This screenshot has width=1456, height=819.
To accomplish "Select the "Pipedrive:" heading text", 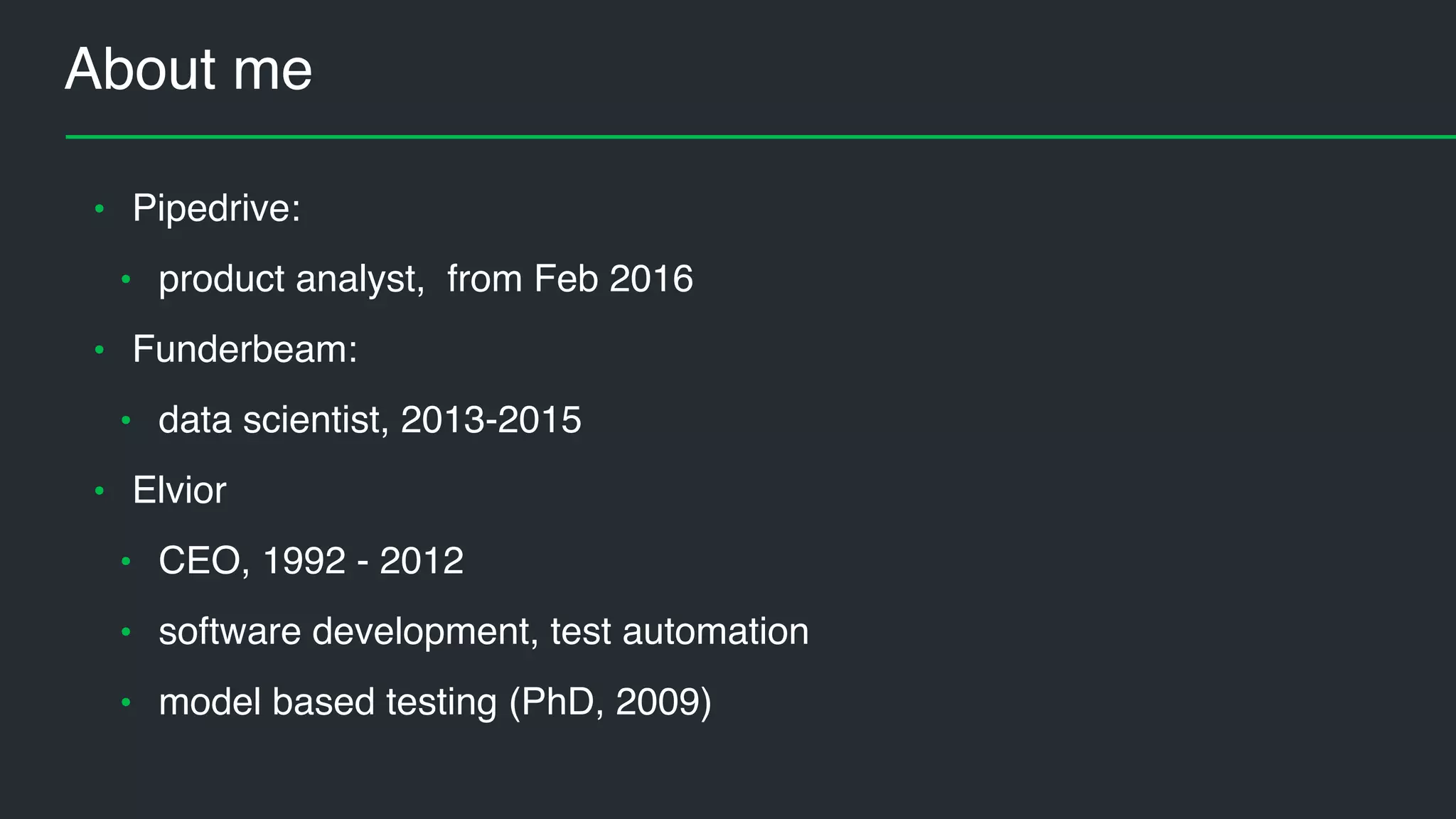I will (217, 208).
